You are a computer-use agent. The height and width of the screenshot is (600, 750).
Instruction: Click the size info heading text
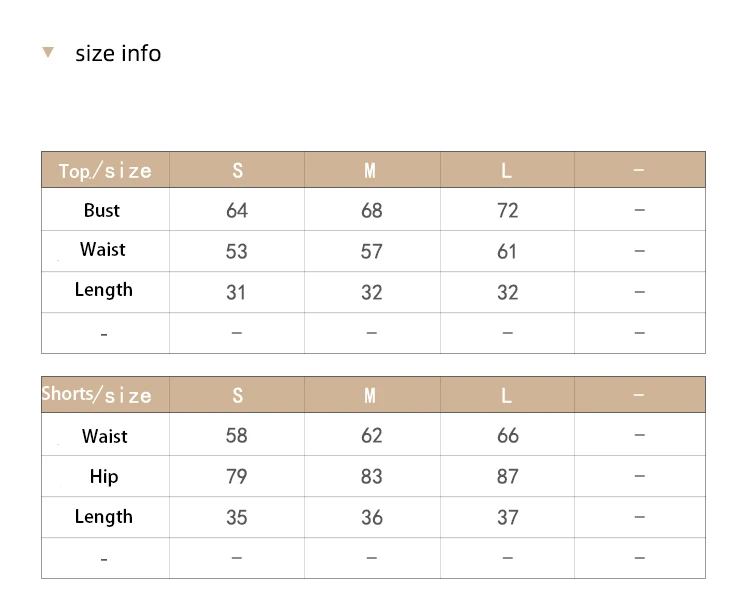click(x=118, y=53)
